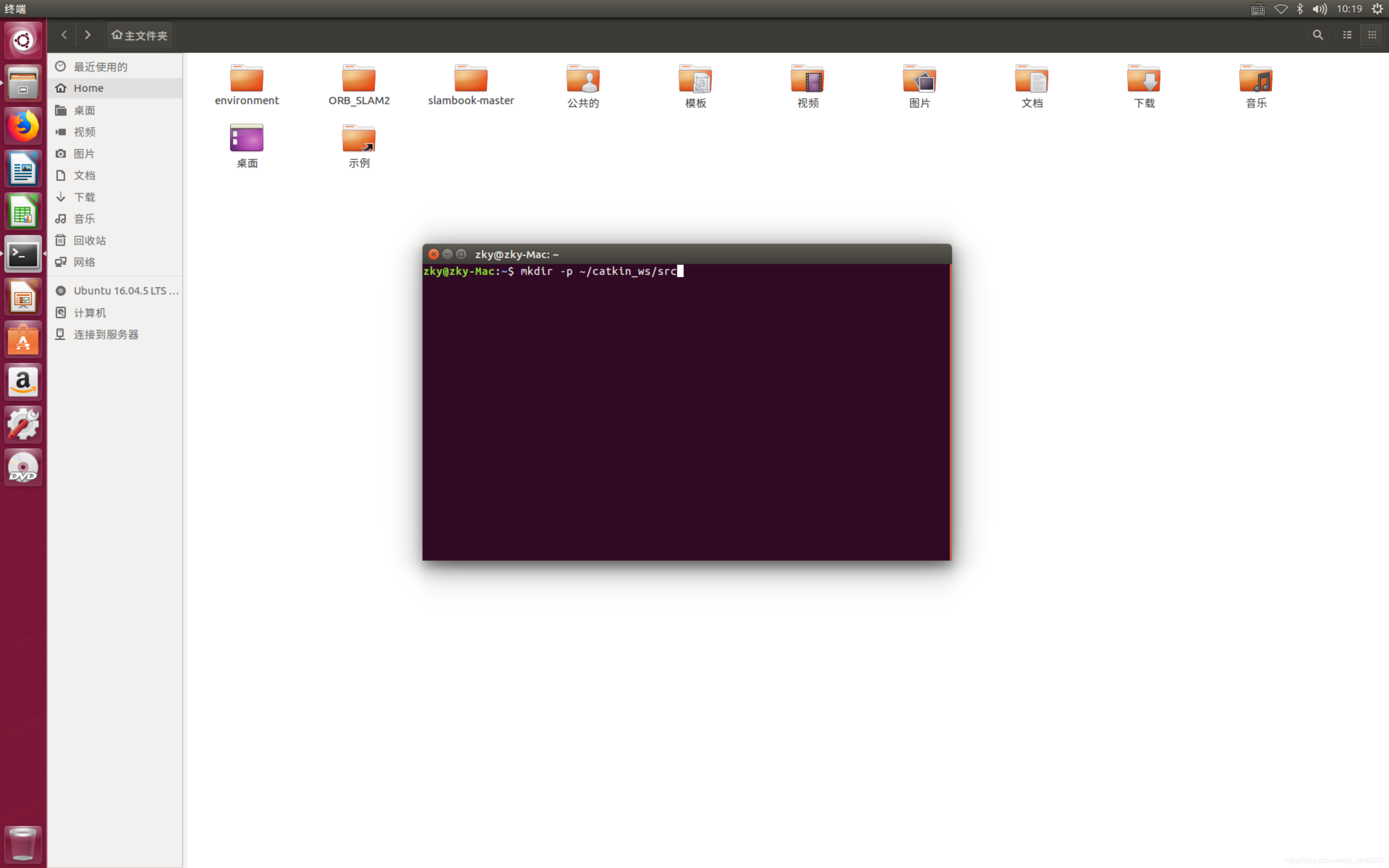Switch to list view in Files
This screenshot has width=1389, height=868.
tap(1347, 35)
